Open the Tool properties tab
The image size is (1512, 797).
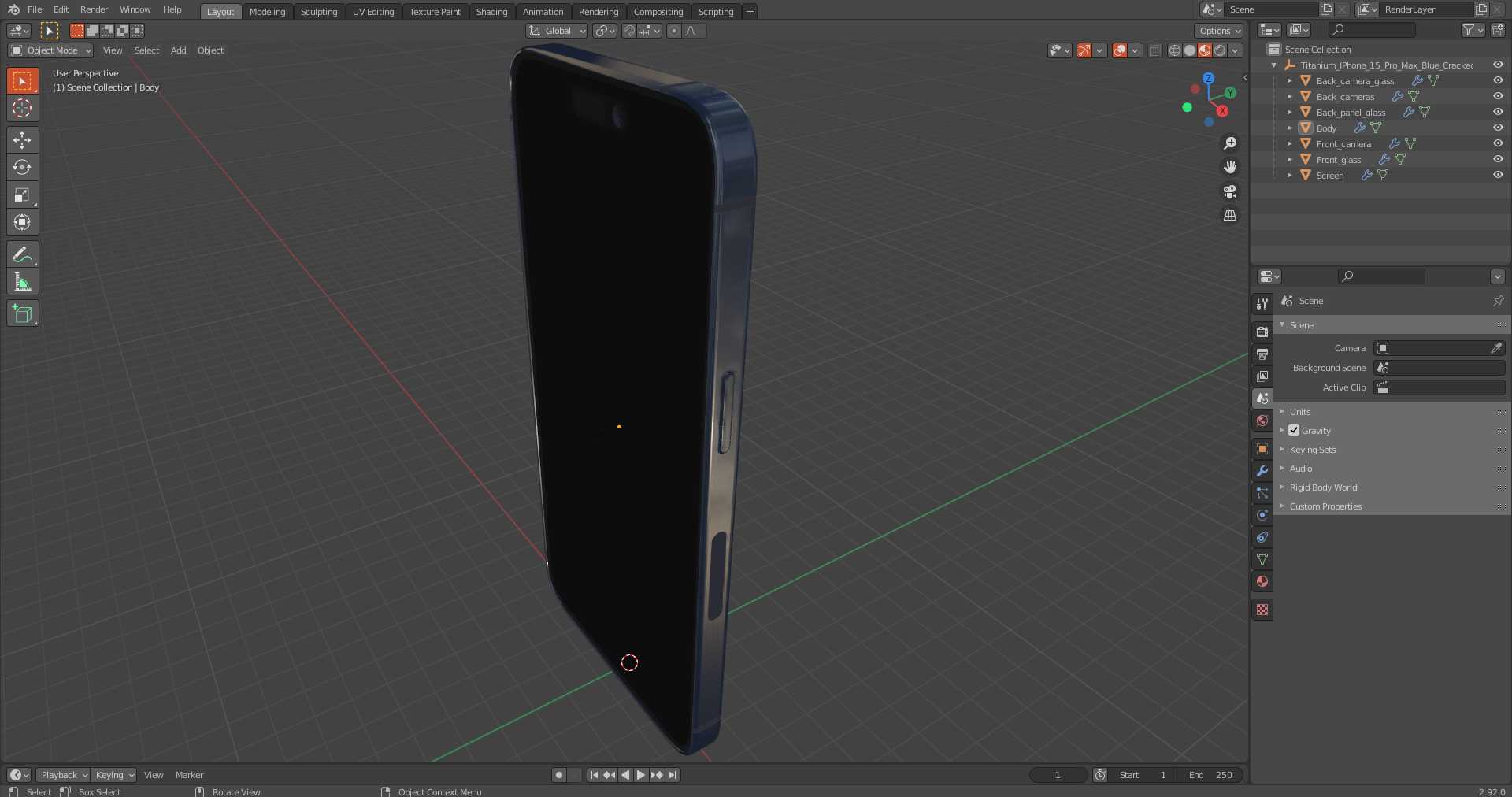(x=1262, y=303)
